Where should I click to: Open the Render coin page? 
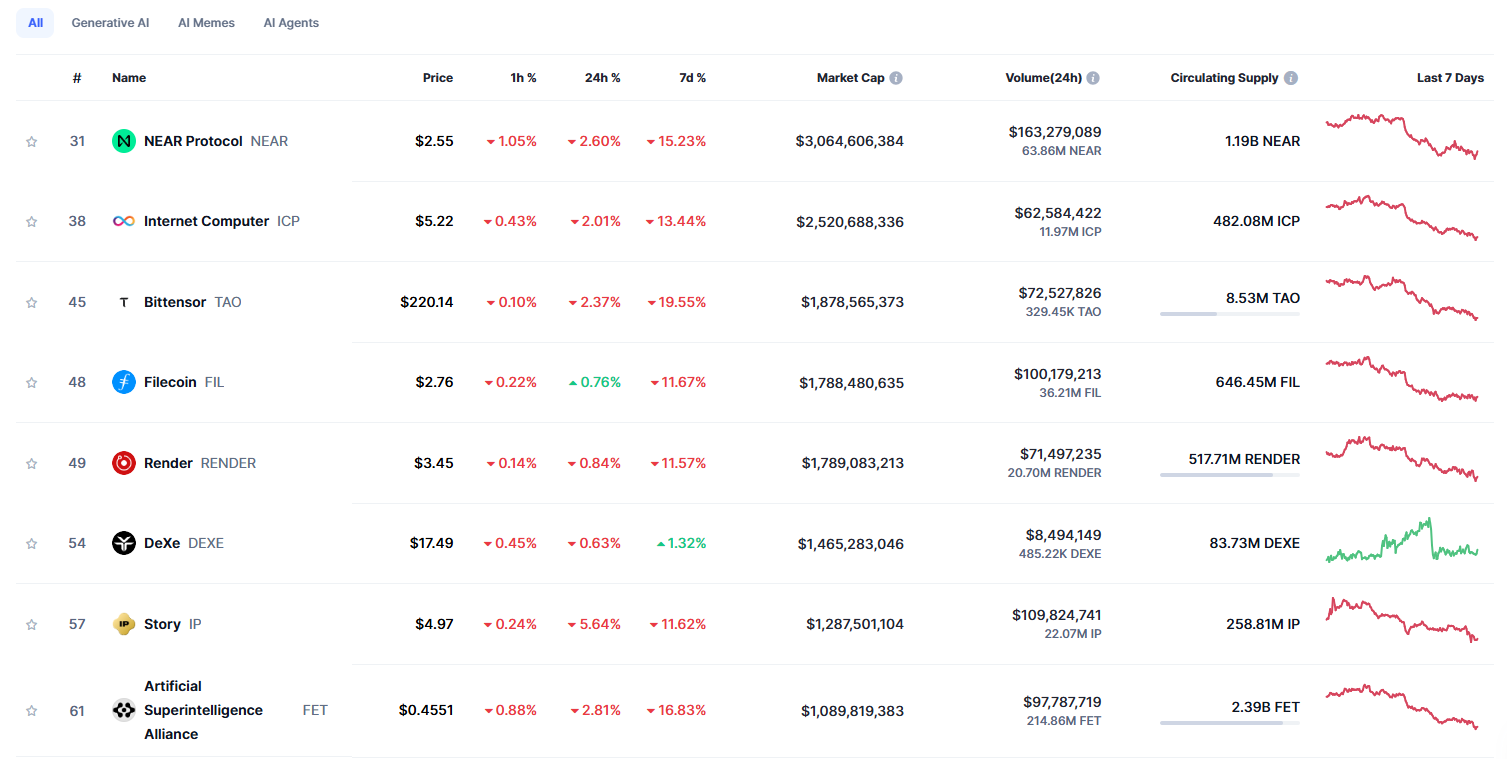(168, 463)
